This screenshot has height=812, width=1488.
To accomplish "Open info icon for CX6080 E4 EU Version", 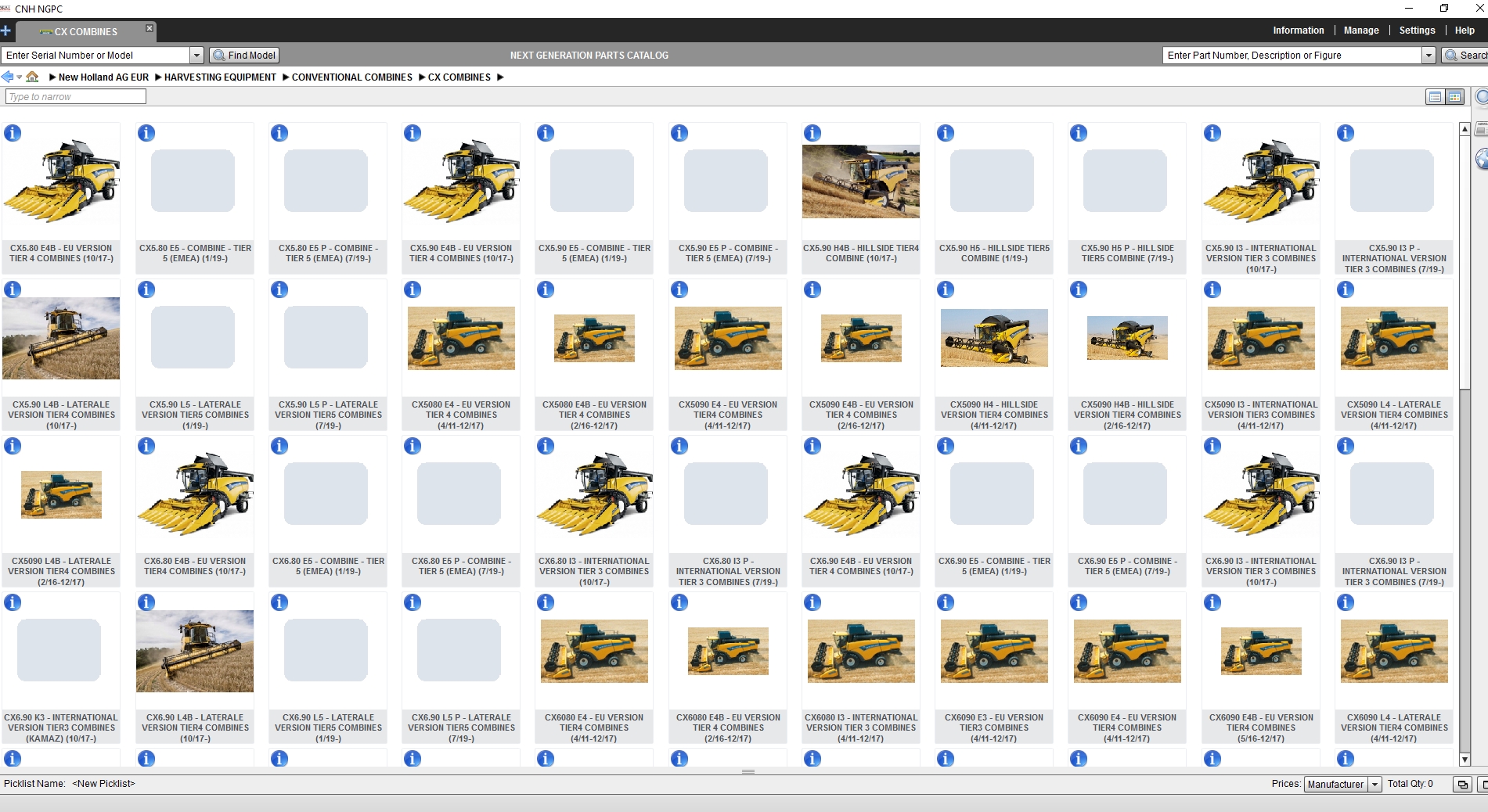I will [546, 602].
